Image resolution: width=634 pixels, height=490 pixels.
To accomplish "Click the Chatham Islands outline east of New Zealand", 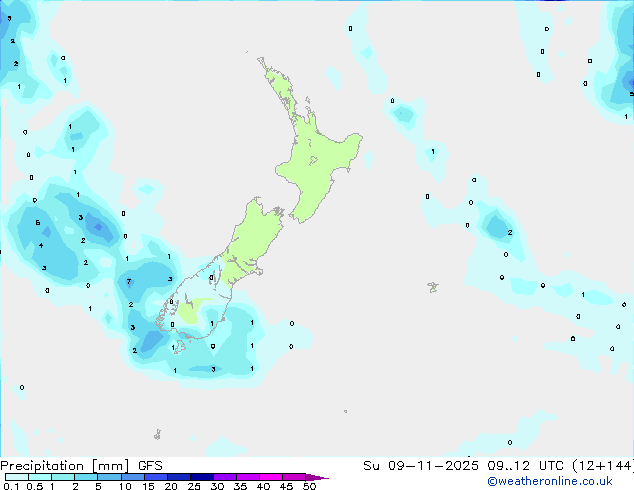I will click(x=433, y=287).
